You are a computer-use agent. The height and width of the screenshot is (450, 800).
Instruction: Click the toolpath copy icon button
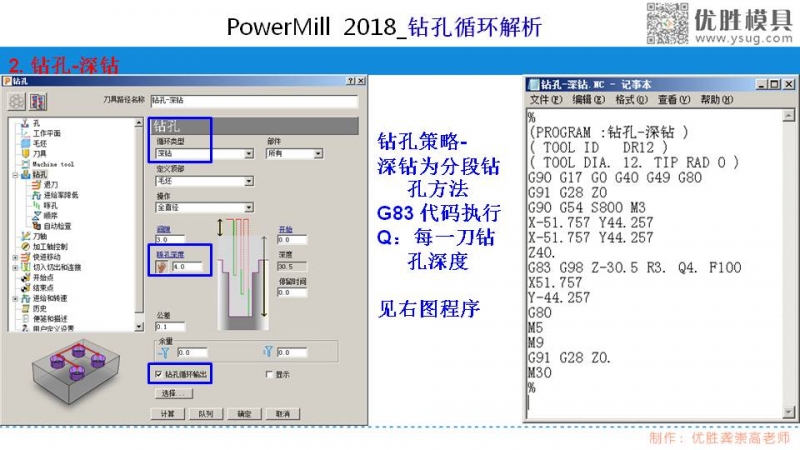[38, 102]
